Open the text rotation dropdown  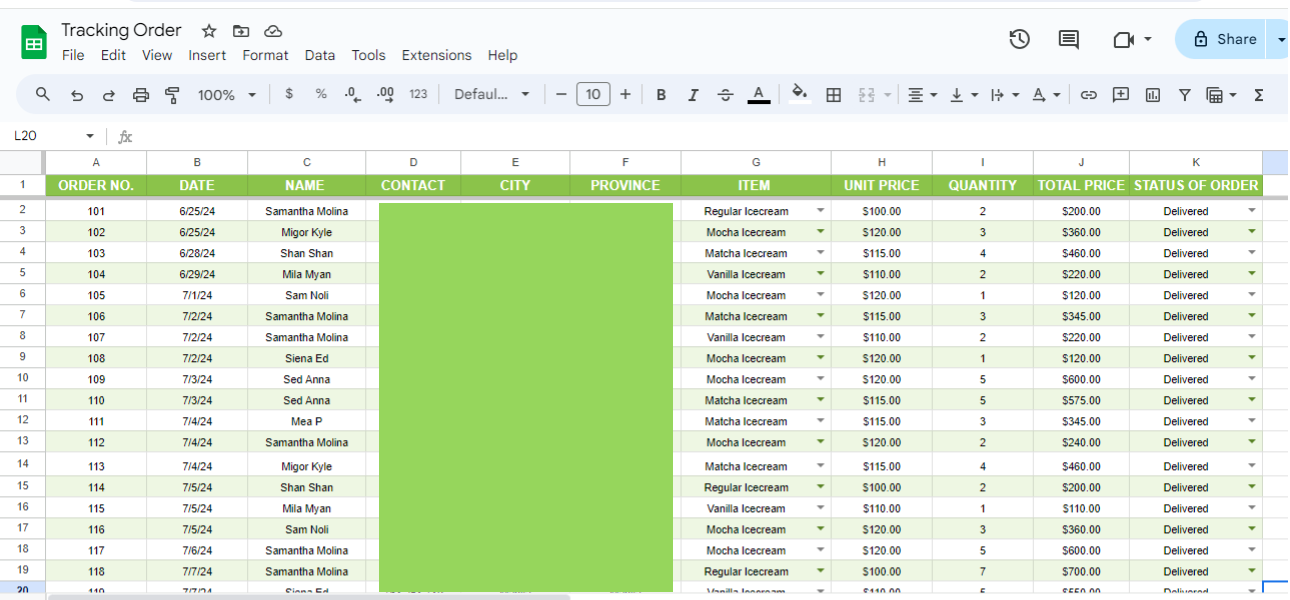[1046, 95]
